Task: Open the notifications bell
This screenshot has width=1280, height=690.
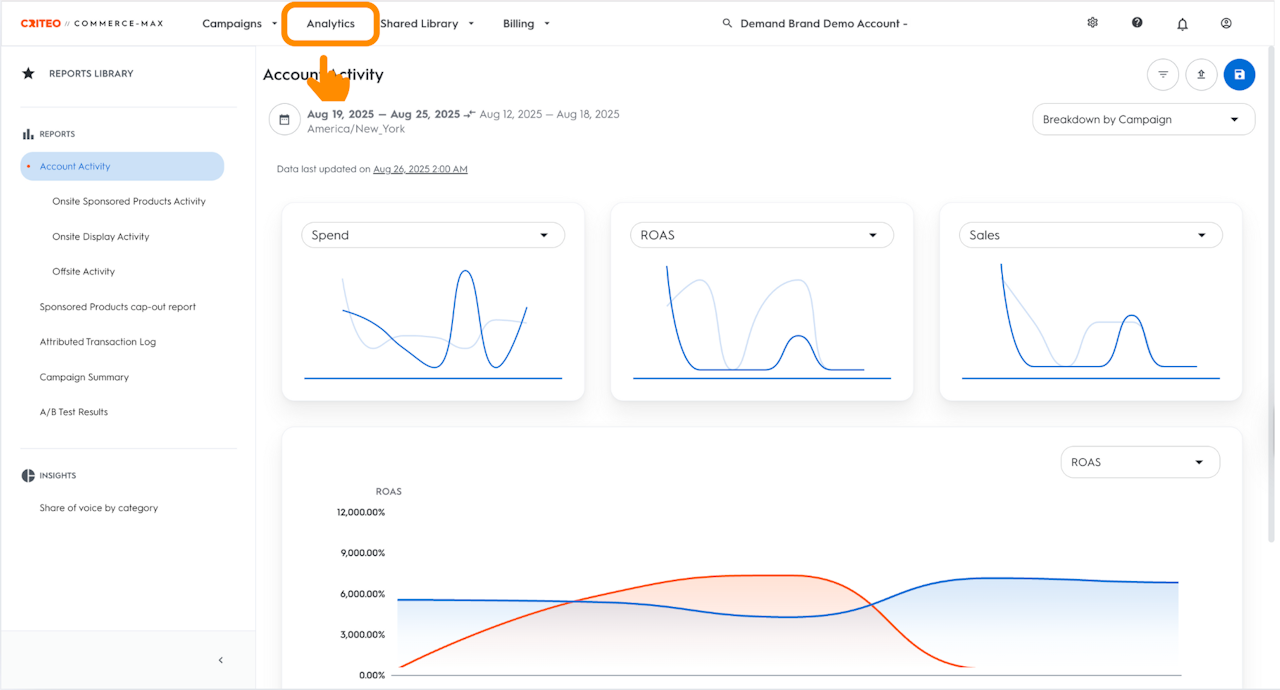Action: point(1182,24)
